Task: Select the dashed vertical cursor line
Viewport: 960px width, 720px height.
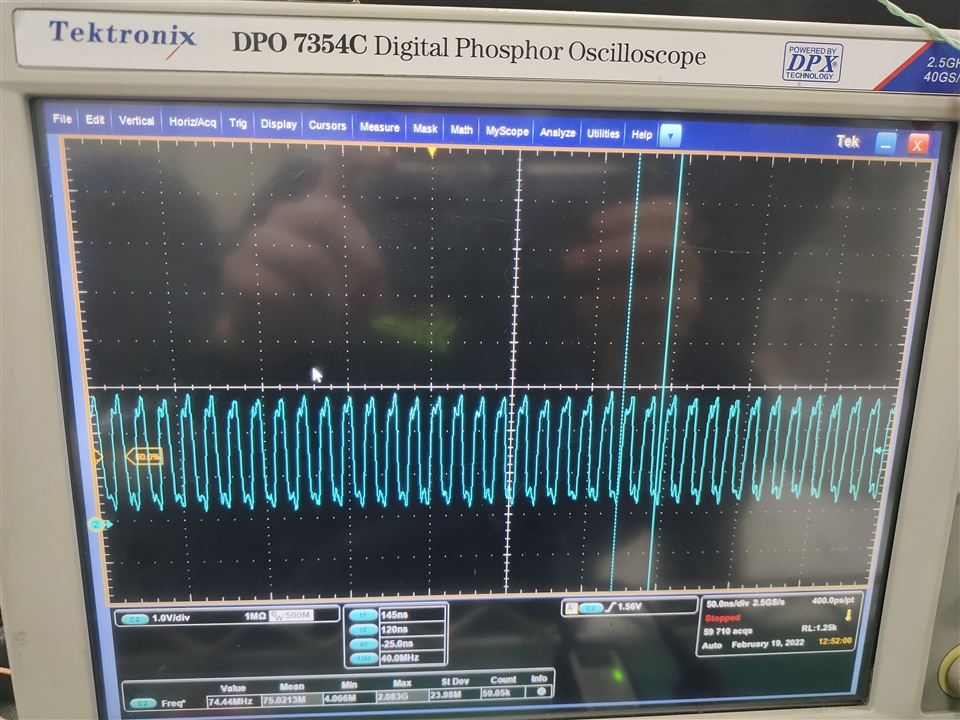Action: (x=626, y=370)
